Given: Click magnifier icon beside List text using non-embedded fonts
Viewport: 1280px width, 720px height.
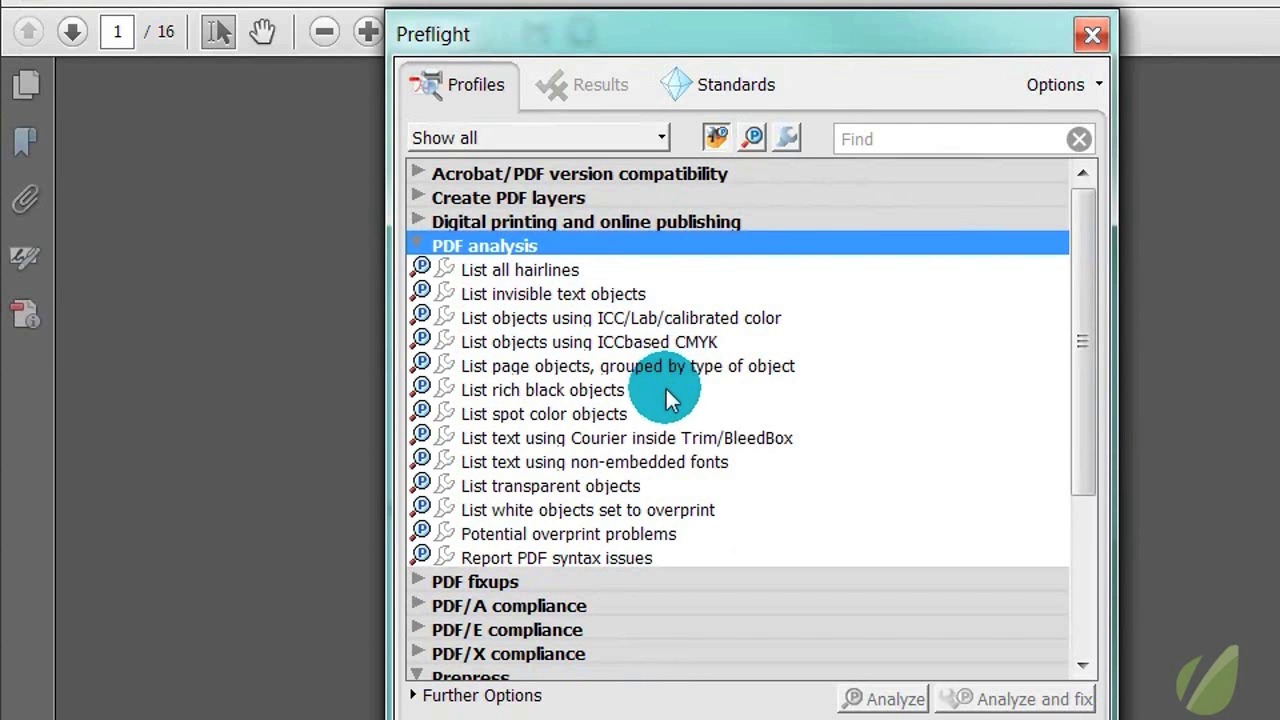Looking at the screenshot, I should [421, 460].
